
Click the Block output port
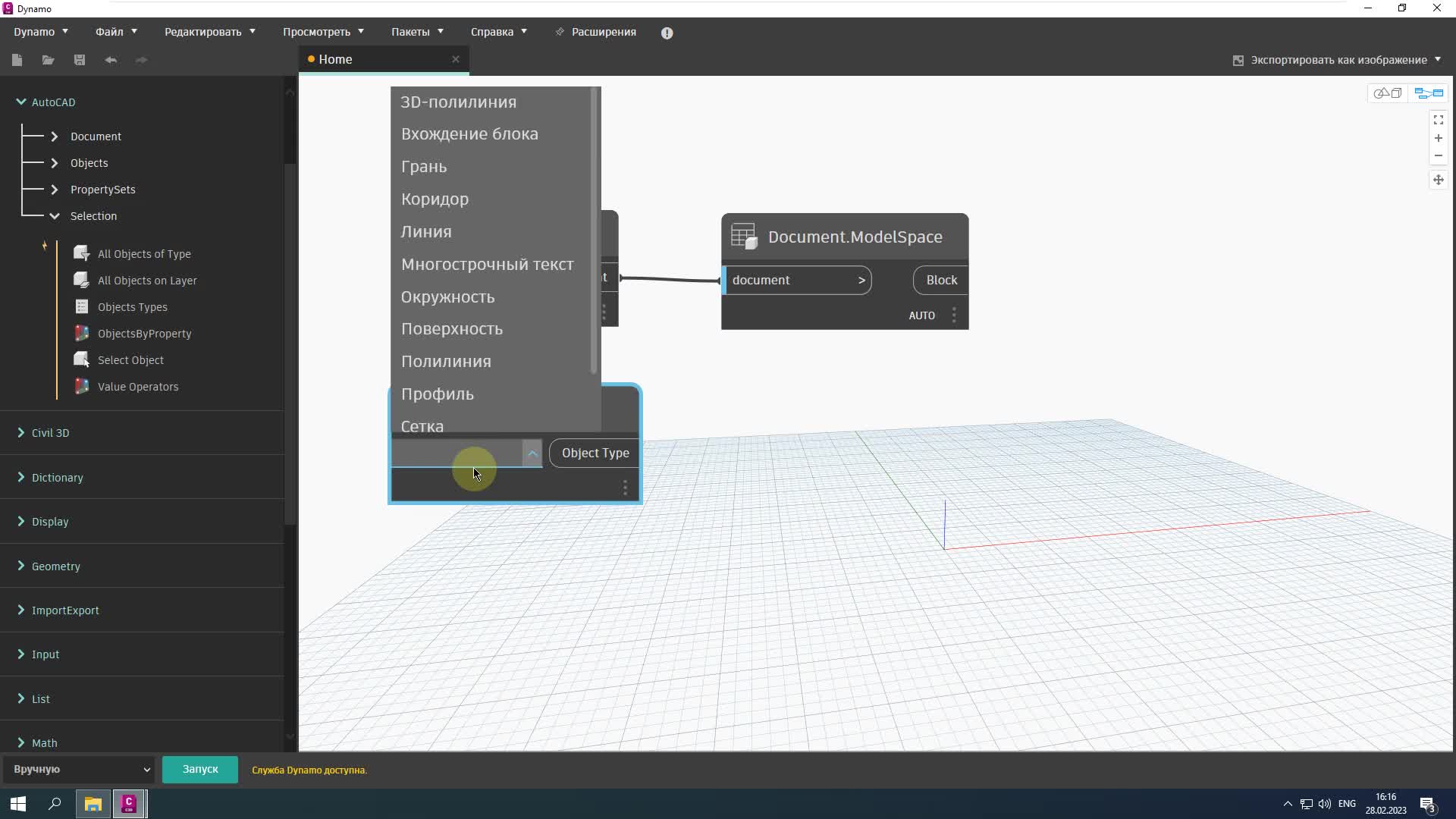[x=940, y=280]
